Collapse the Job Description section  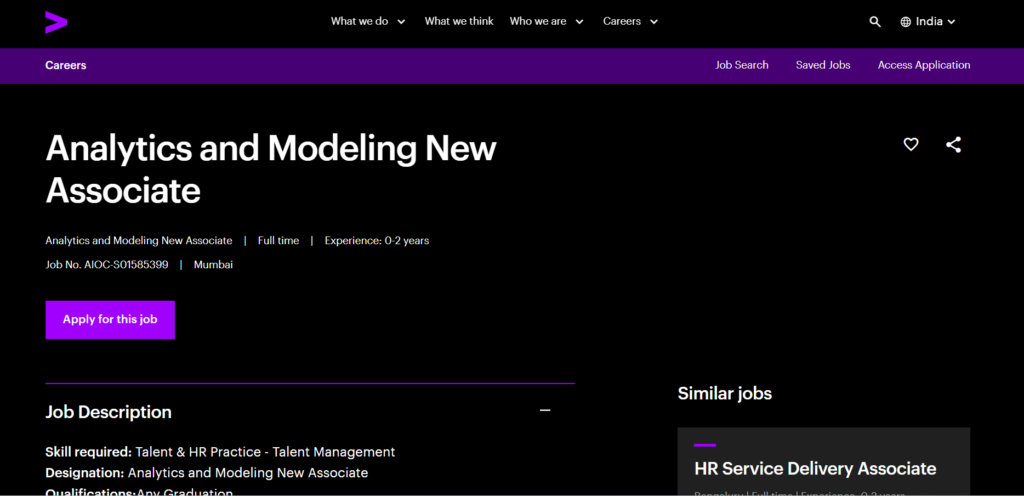(x=545, y=411)
